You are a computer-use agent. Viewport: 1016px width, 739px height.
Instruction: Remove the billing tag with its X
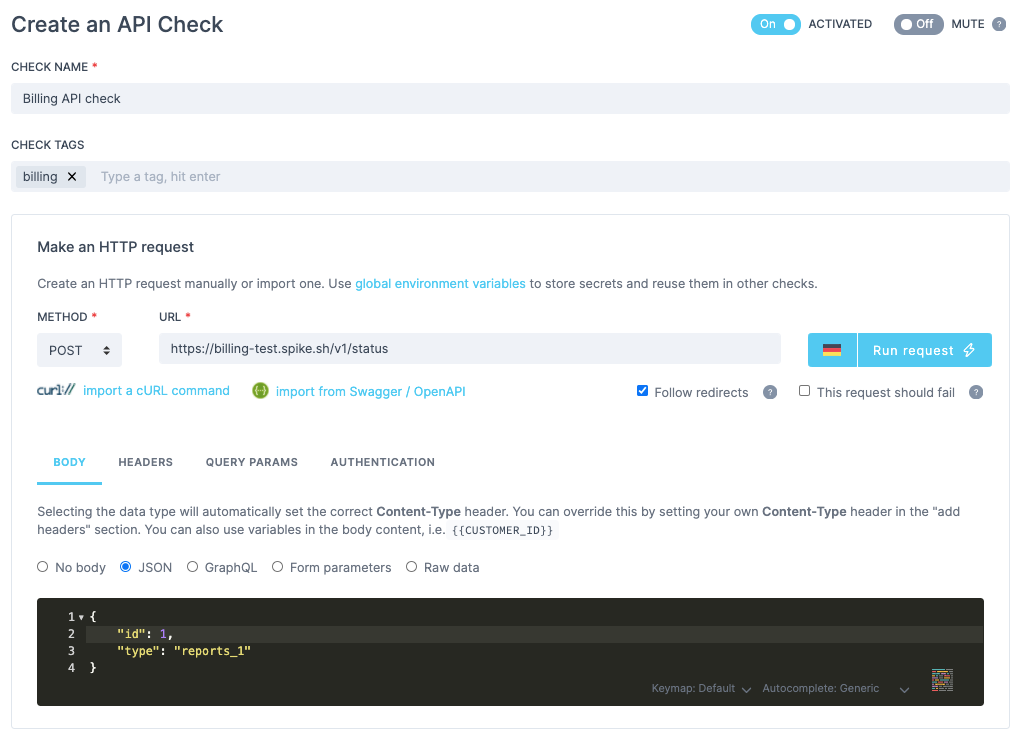(72, 177)
